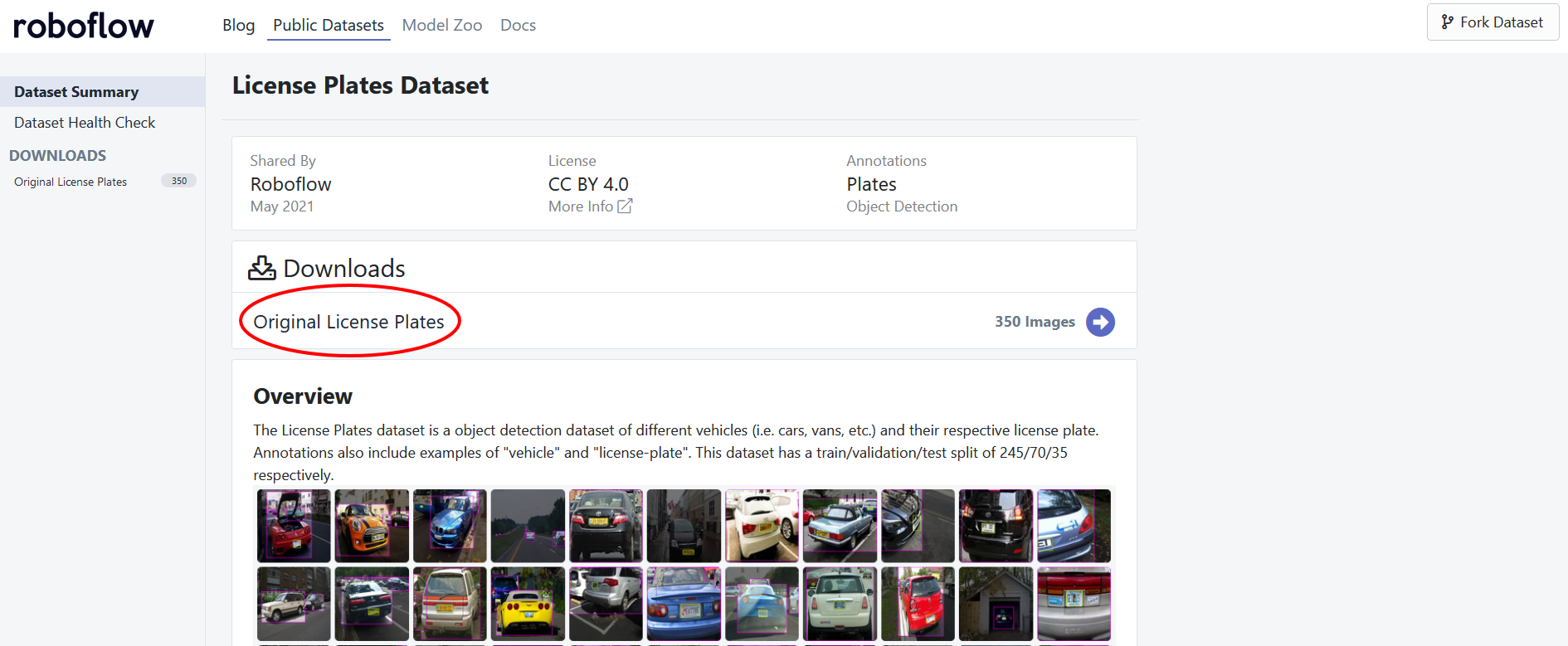This screenshot has height=646, width=1568.
Task: Open Original License Plates download row
Action: pos(684,322)
